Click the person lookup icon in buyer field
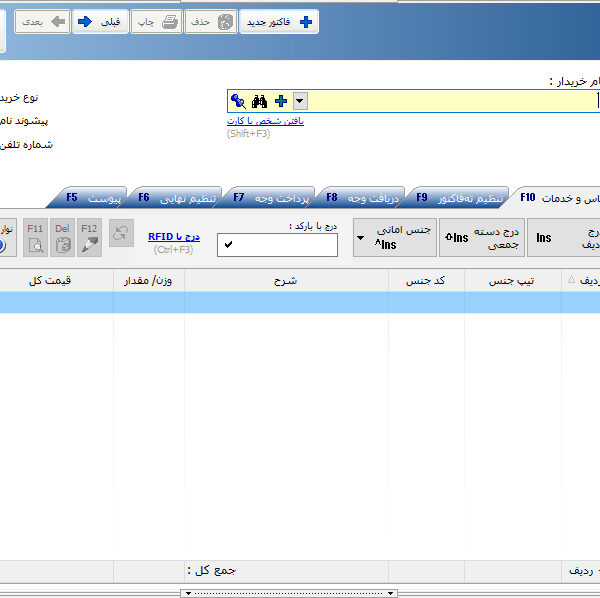Image resolution: width=600 pixels, height=598 pixels. point(238,101)
